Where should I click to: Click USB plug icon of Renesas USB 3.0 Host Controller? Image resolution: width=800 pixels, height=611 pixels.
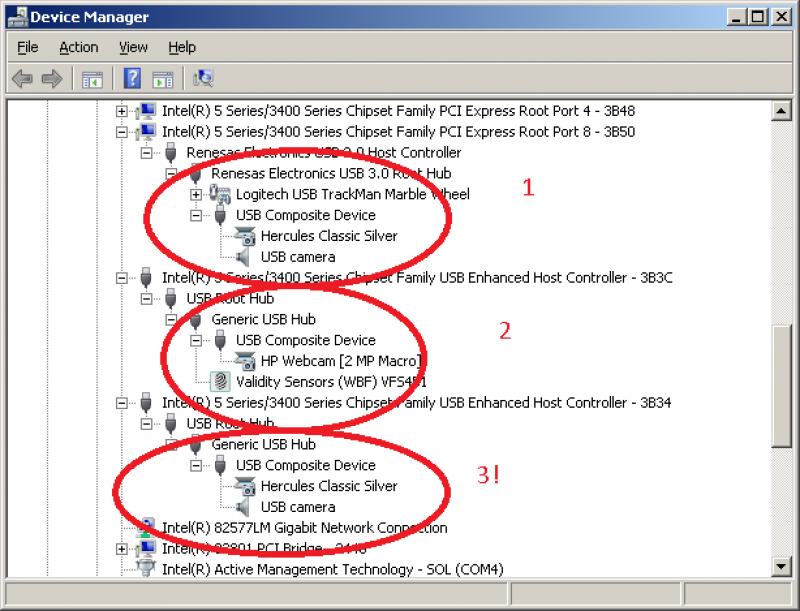point(171,152)
